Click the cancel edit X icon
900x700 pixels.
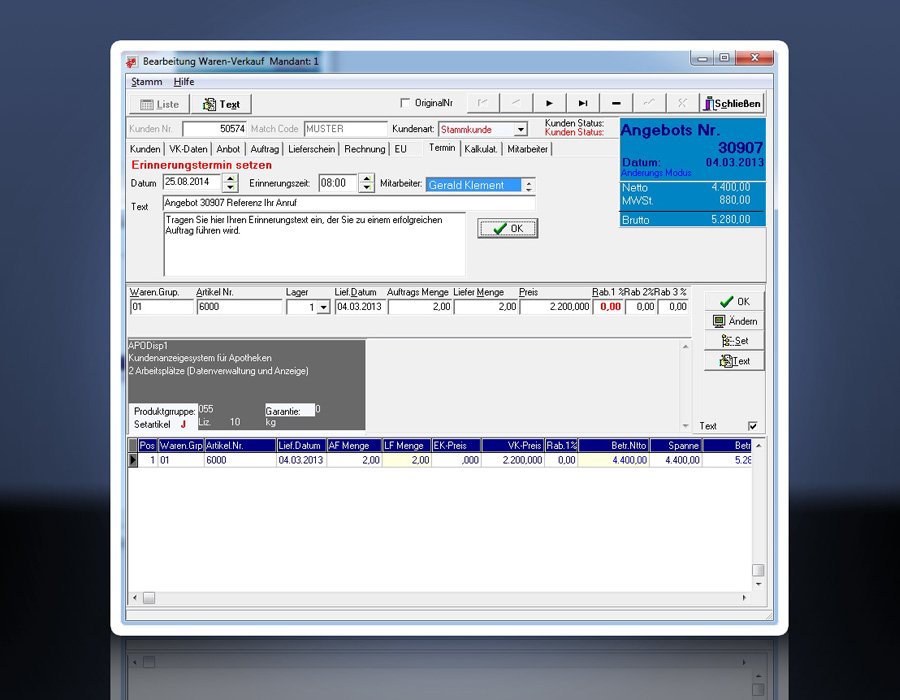(682, 103)
